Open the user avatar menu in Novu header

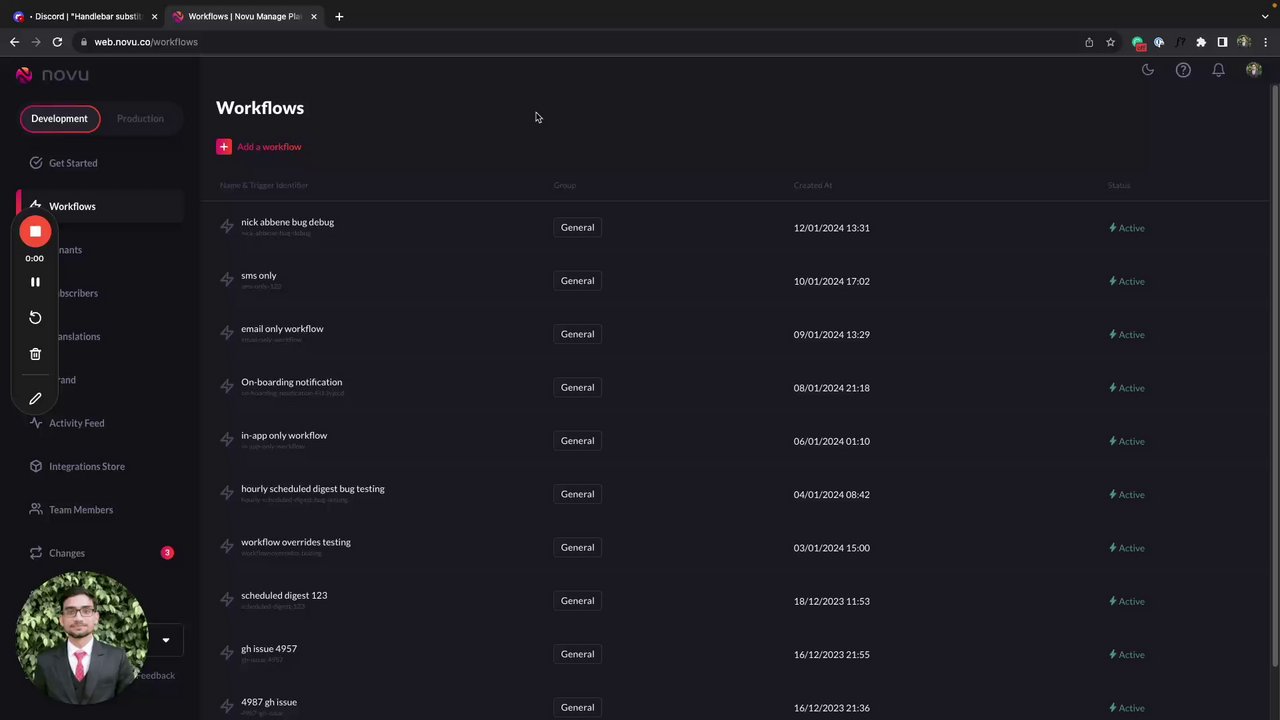pyautogui.click(x=1253, y=70)
